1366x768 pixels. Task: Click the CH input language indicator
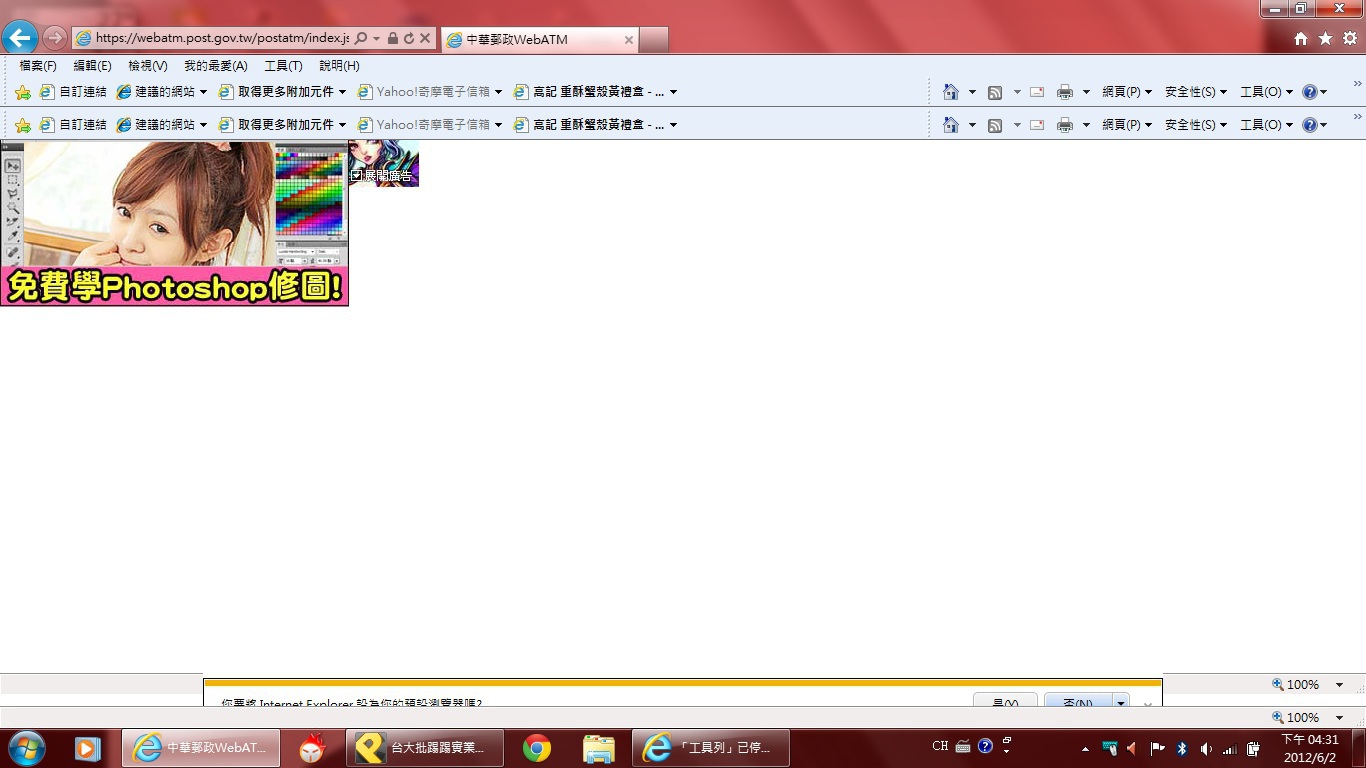click(940, 746)
